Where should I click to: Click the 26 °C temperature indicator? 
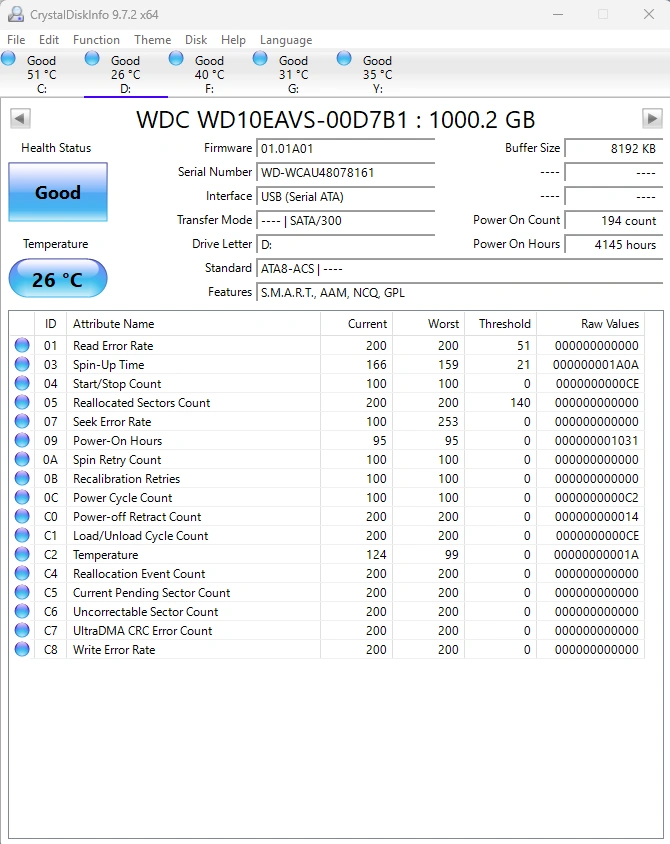(58, 279)
